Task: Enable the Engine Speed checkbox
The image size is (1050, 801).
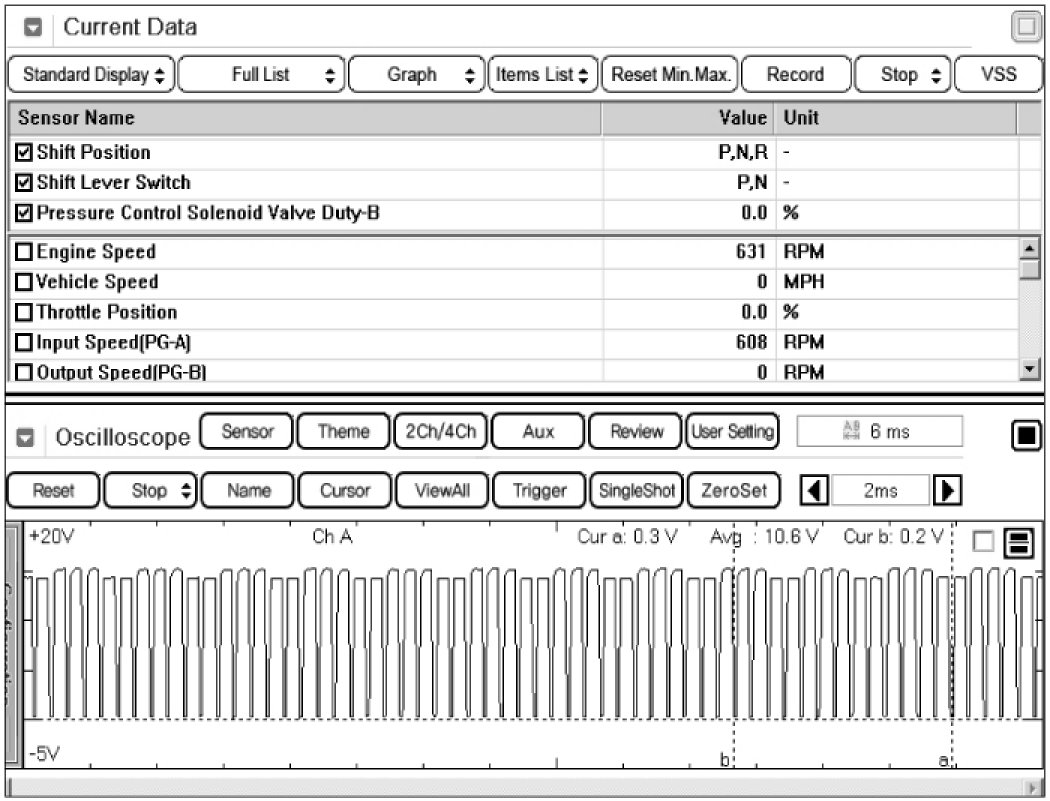Action: (x=25, y=252)
